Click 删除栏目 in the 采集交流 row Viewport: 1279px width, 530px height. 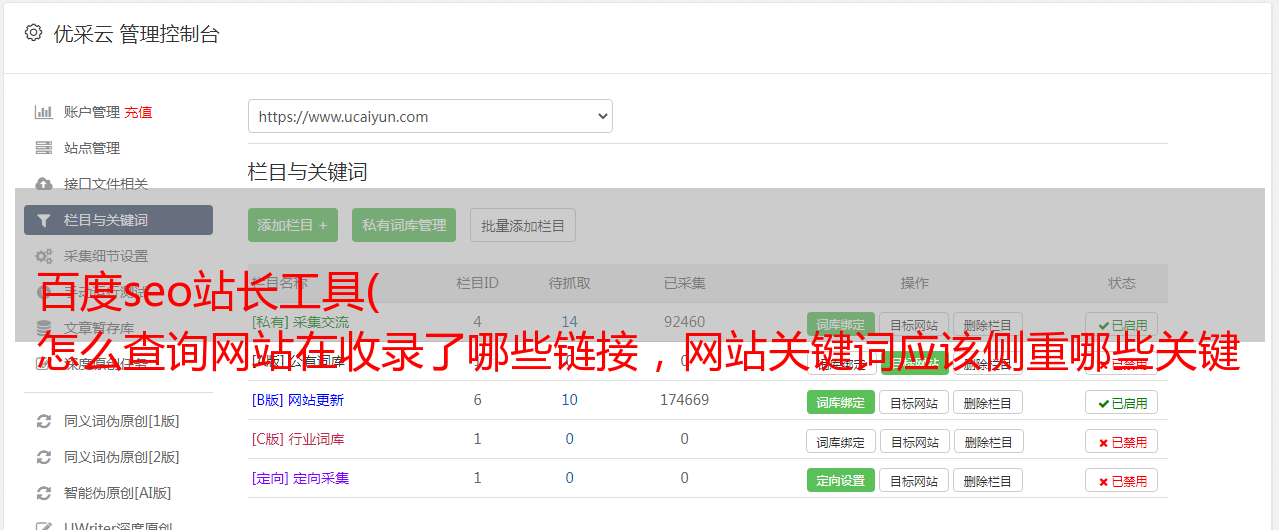pos(988,325)
